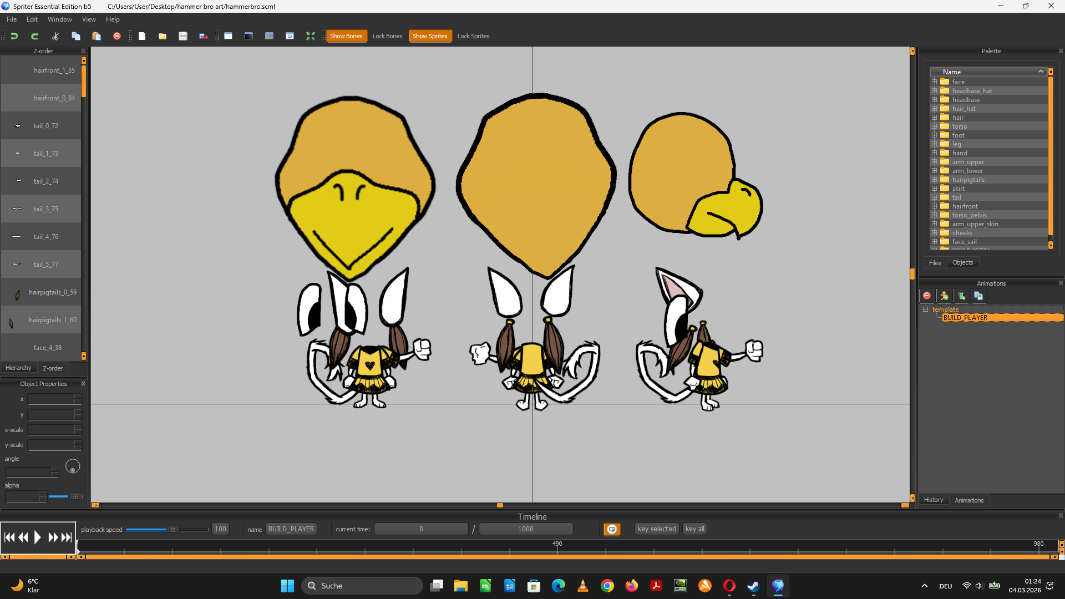Screen dimensions: 1065x599
Task: Click the alpha slider in Object Properties
Action: tap(65, 496)
